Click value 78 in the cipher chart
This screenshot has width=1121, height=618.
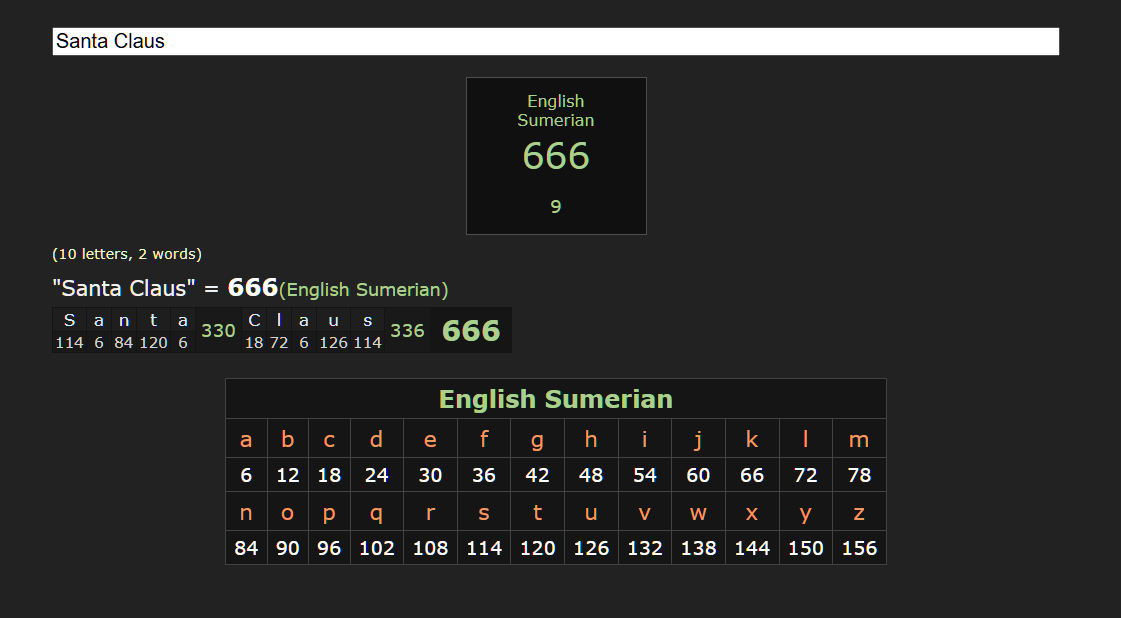point(859,475)
